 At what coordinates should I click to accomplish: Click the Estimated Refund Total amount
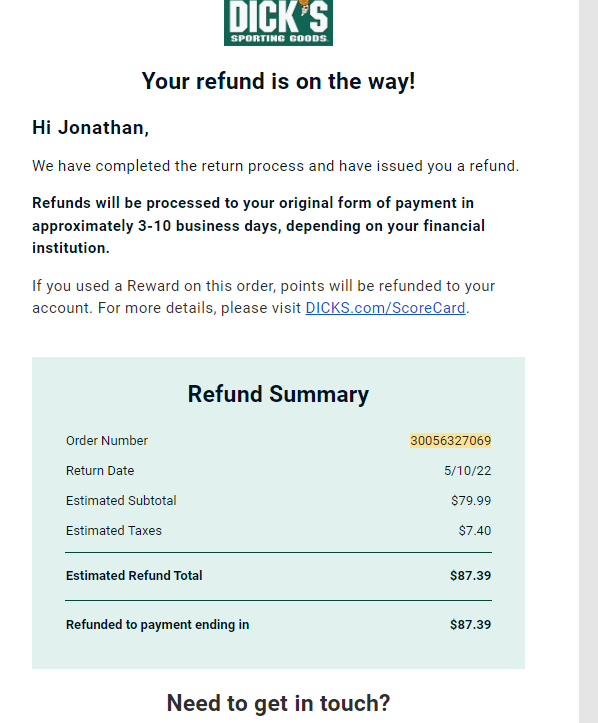click(470, 575)
